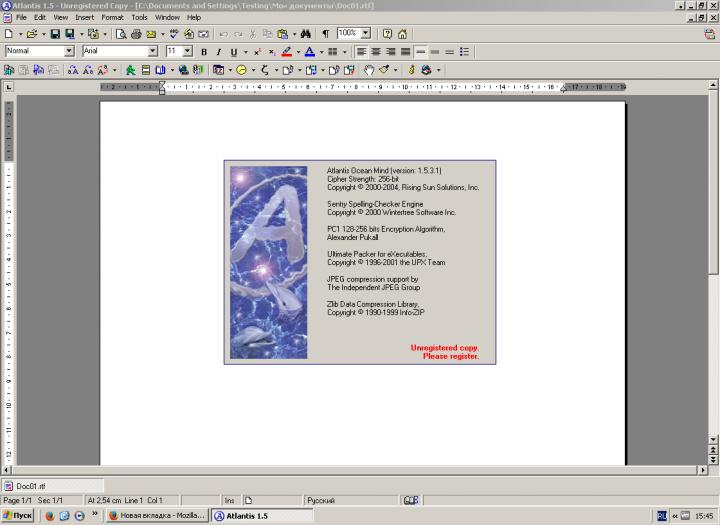Expand the arrow next to the Open icon
The height and width of the screenshot is (525, 720).
click(x=43, y=34)
